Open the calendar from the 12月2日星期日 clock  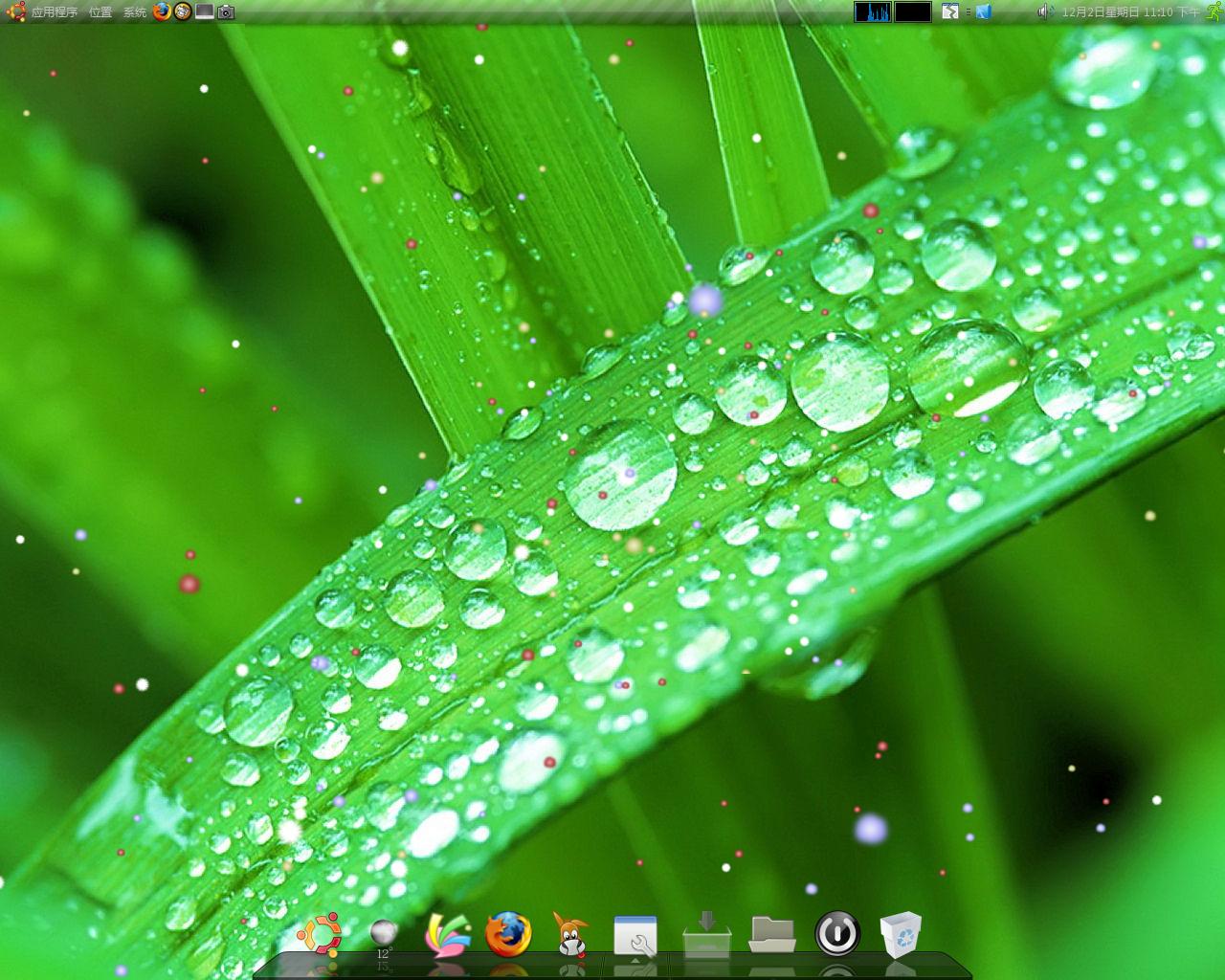click(1130, 11)
